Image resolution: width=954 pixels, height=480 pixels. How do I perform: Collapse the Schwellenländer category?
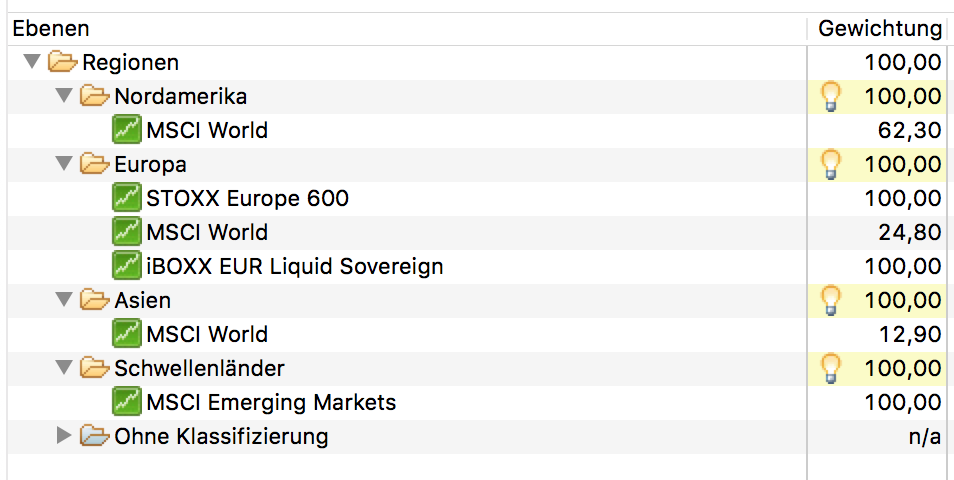64,368
